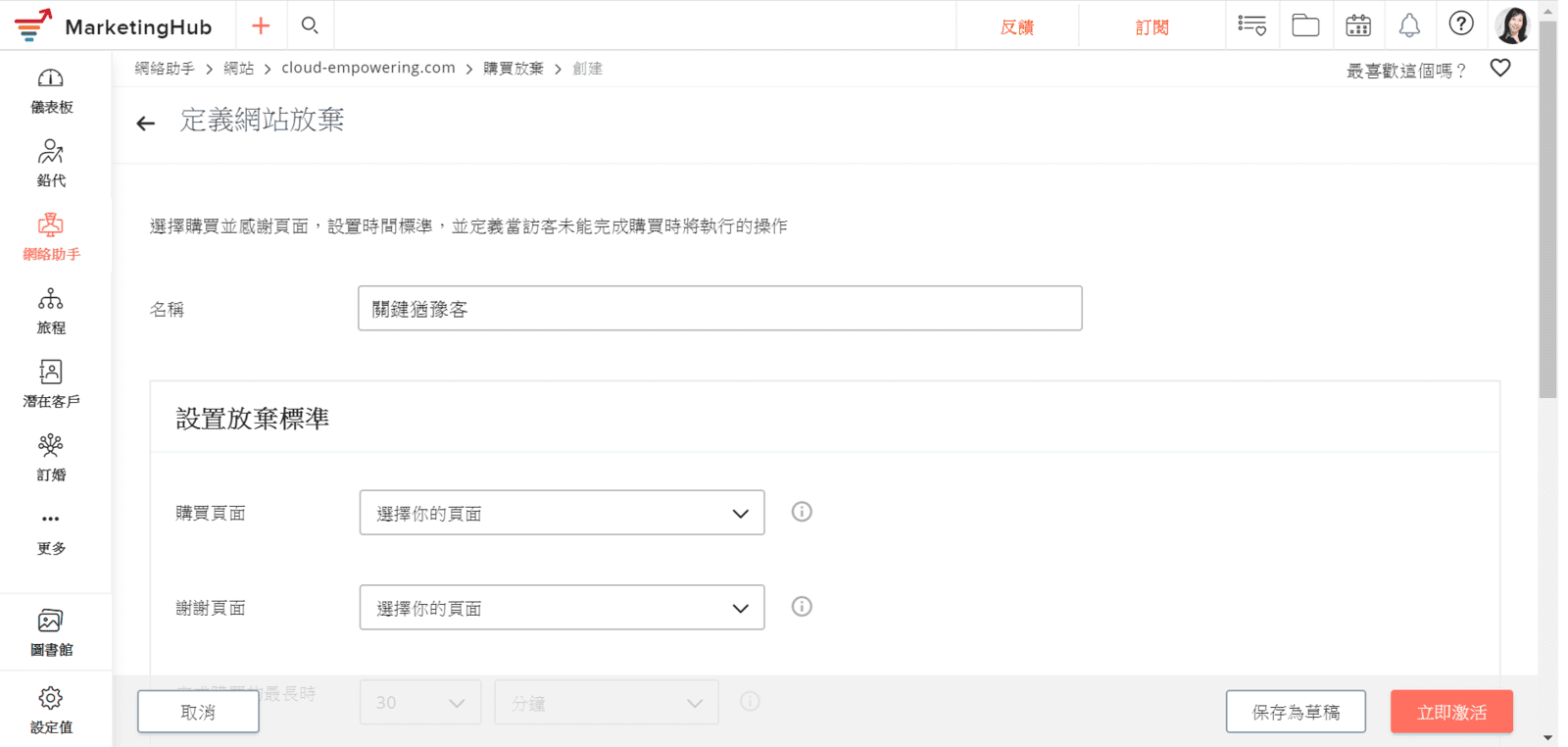Click info icon next to 購買頁面
This screenshot has height=747, width=1568.
802,512
